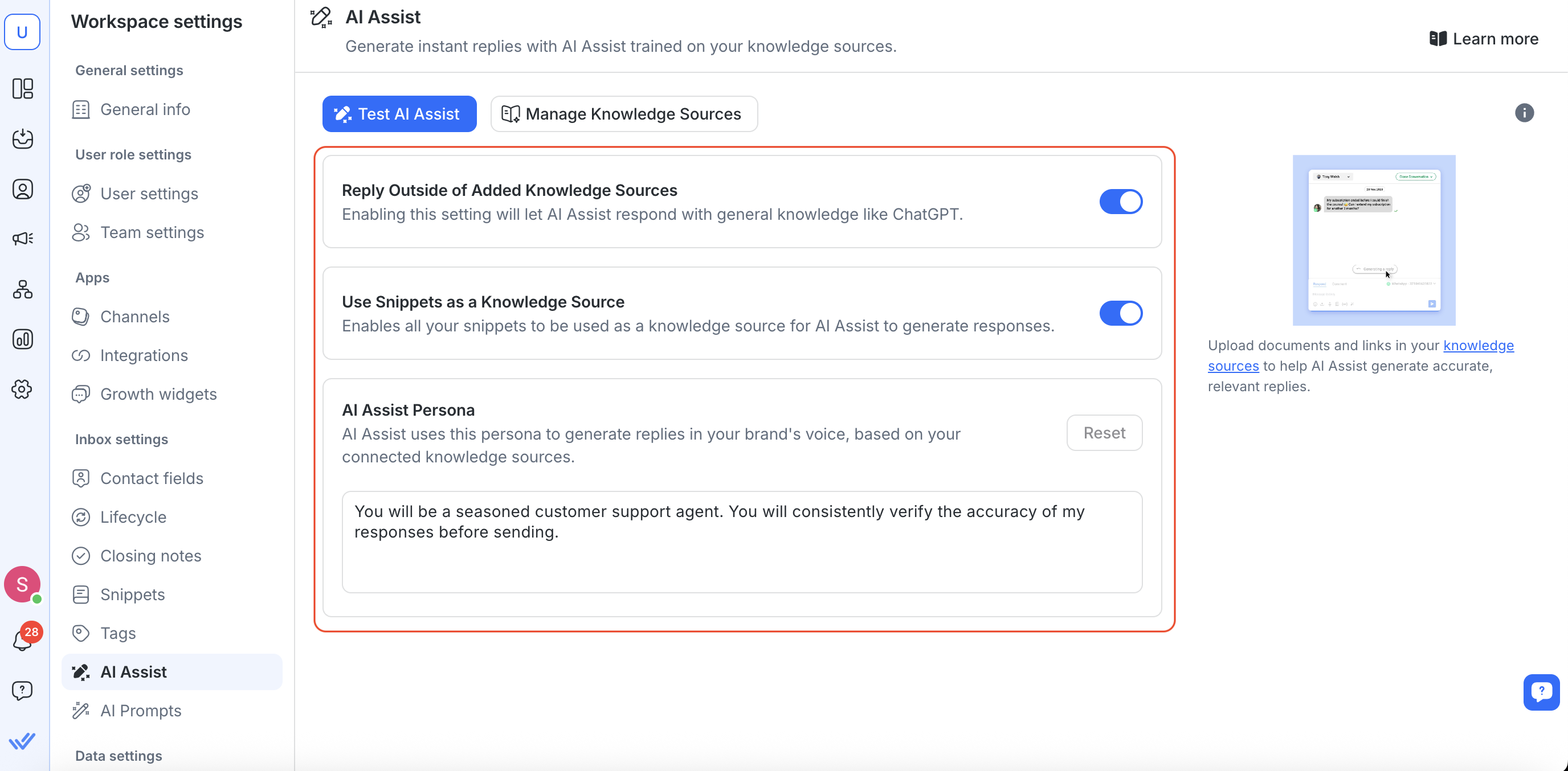Open the workspace switcher U avatar
Screen dimensions: 1568x771
coord(23,32)
